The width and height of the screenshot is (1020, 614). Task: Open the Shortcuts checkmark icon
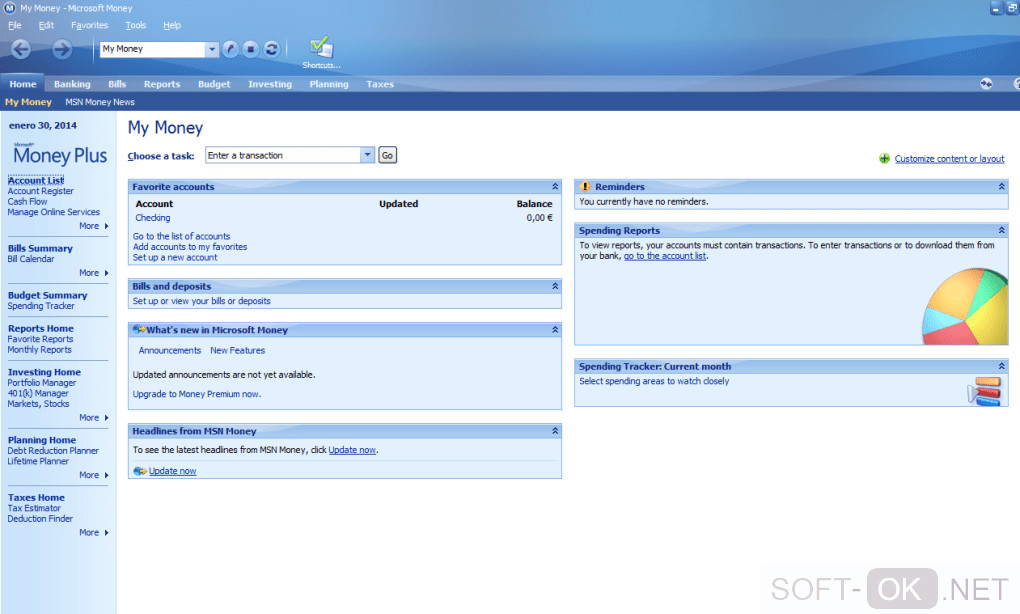pyautogui.click(x=321, y=47)
